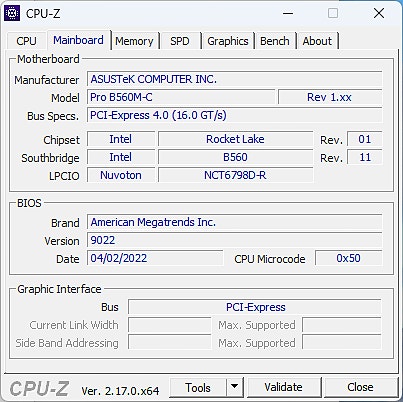Click the empty Current Link Width field
The height and width of the screenshot is (402, 403).
(170, 325)
